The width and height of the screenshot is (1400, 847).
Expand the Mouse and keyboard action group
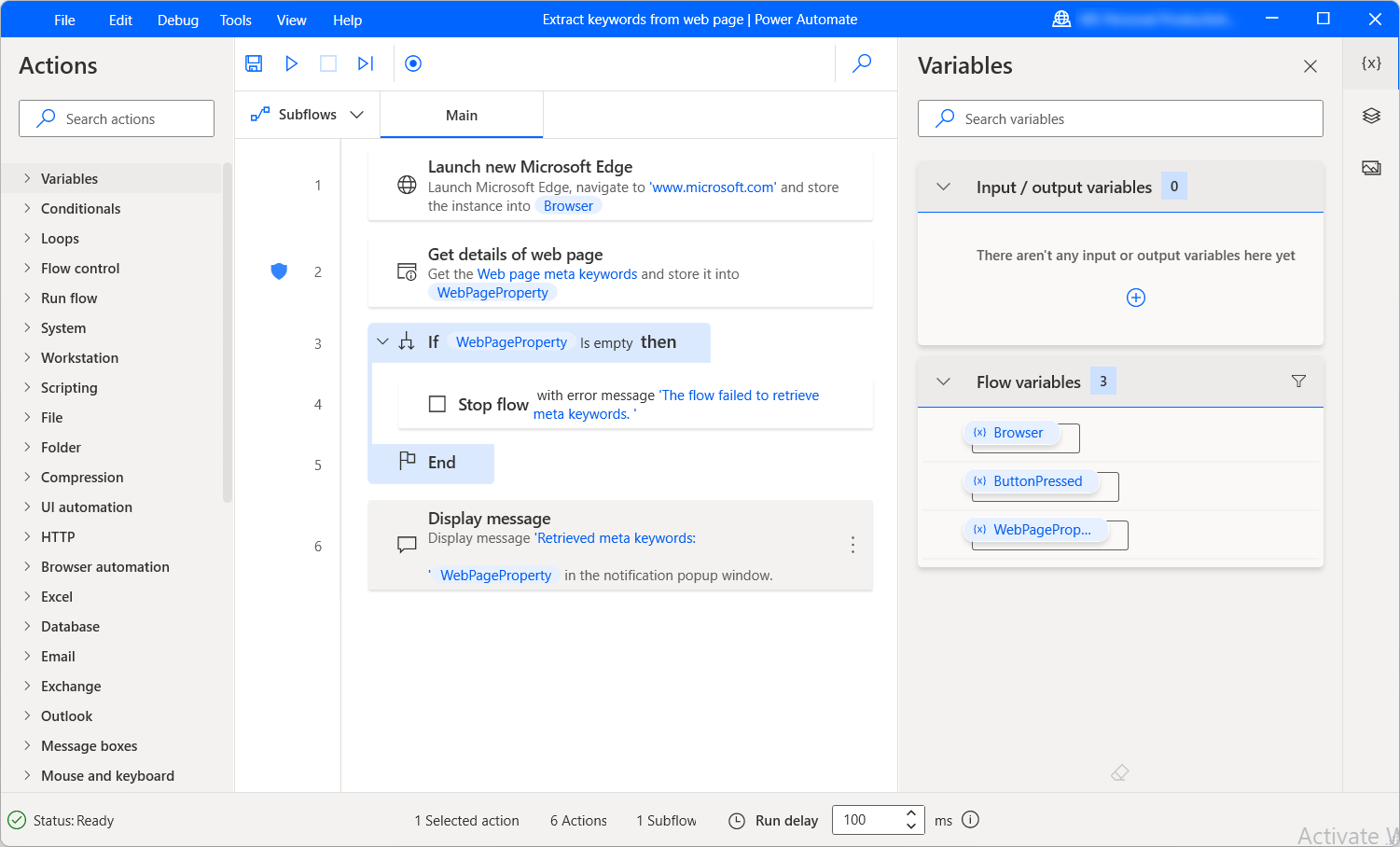pyautogui.click(x=26, y=775)
